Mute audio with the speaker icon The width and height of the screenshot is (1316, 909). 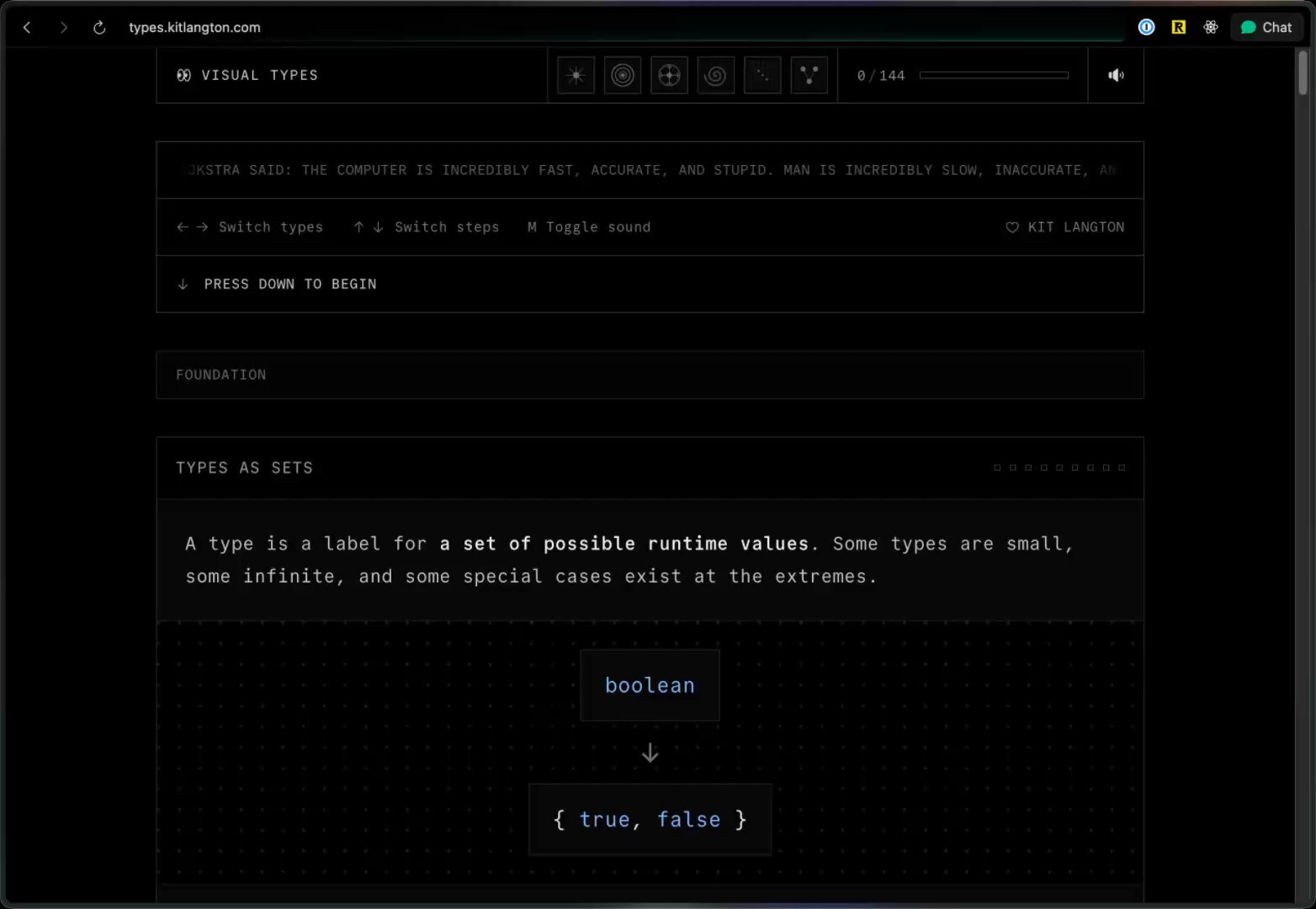(x=1116, y=75)
